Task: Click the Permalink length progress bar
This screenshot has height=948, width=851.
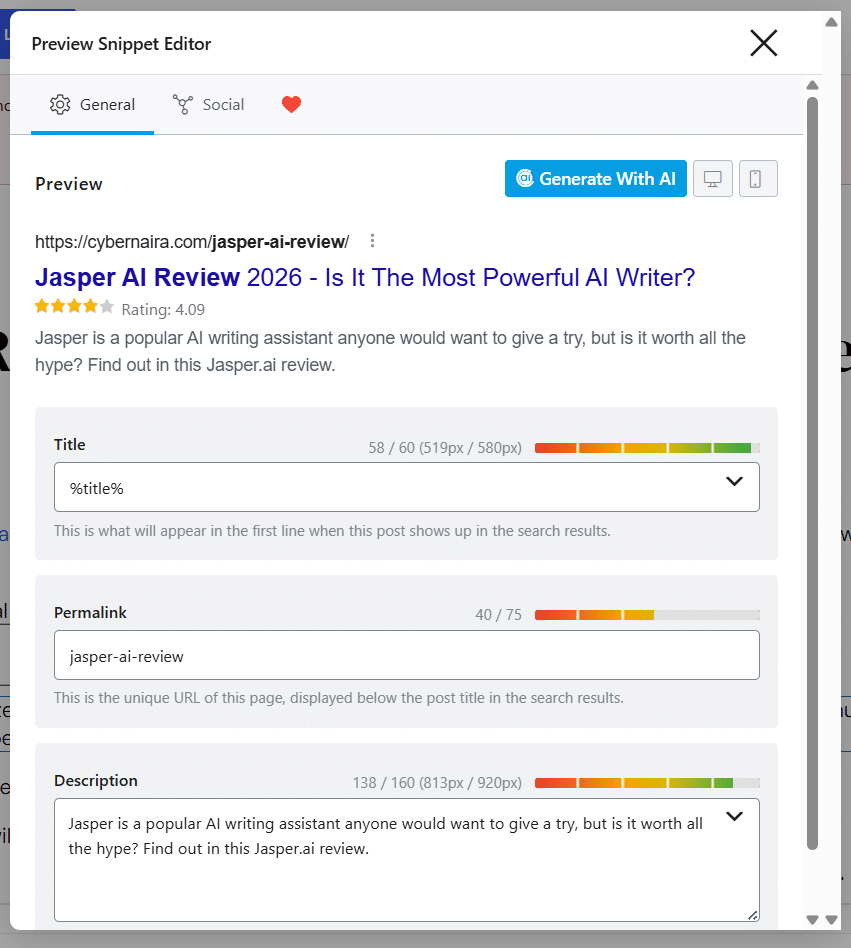Action: pos(647,615)
